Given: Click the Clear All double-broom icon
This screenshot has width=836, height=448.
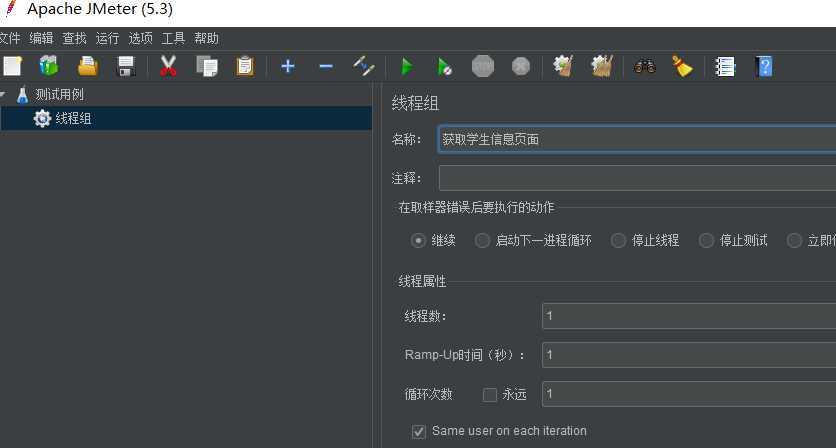Looking at the screenshot, I should pyautogui.click(x=602, y=67).
